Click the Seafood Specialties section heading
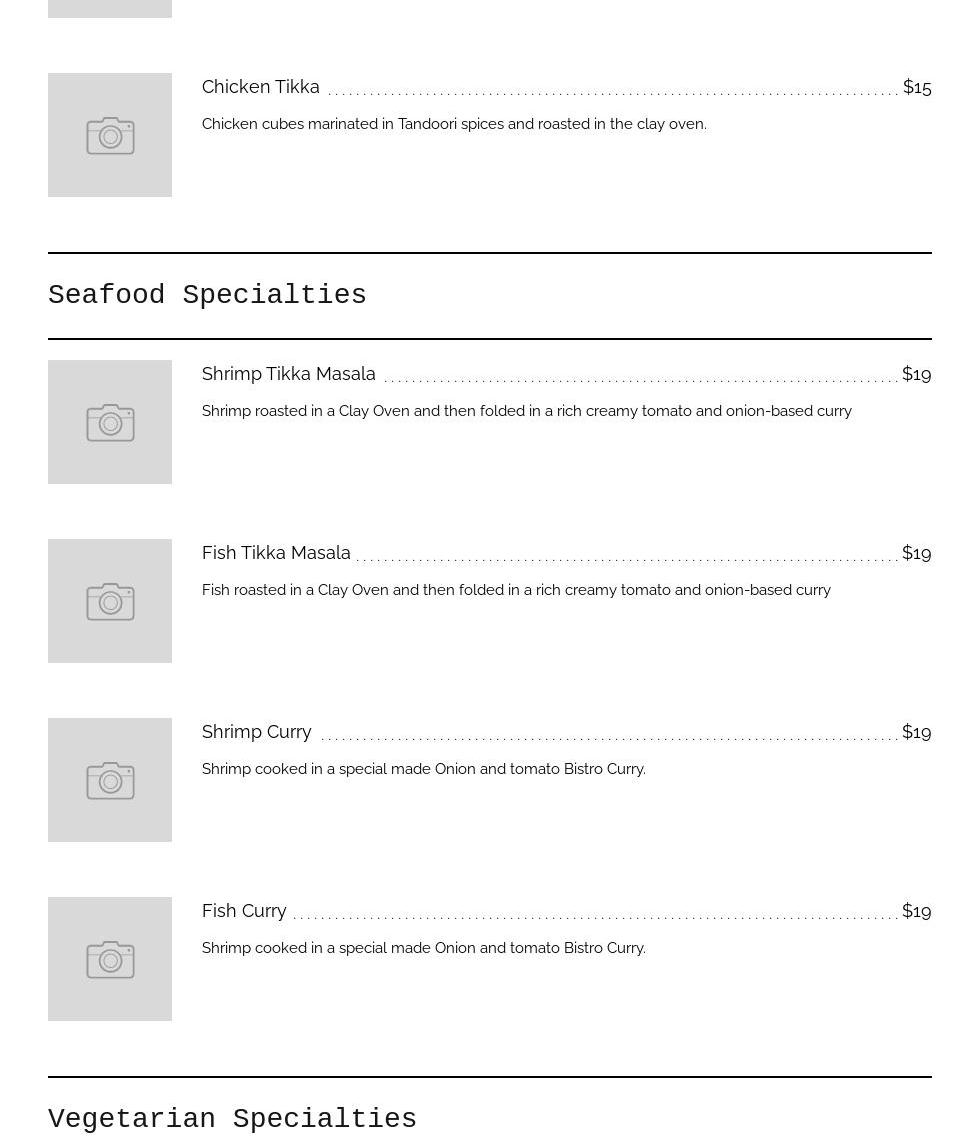 coord(207,295)
